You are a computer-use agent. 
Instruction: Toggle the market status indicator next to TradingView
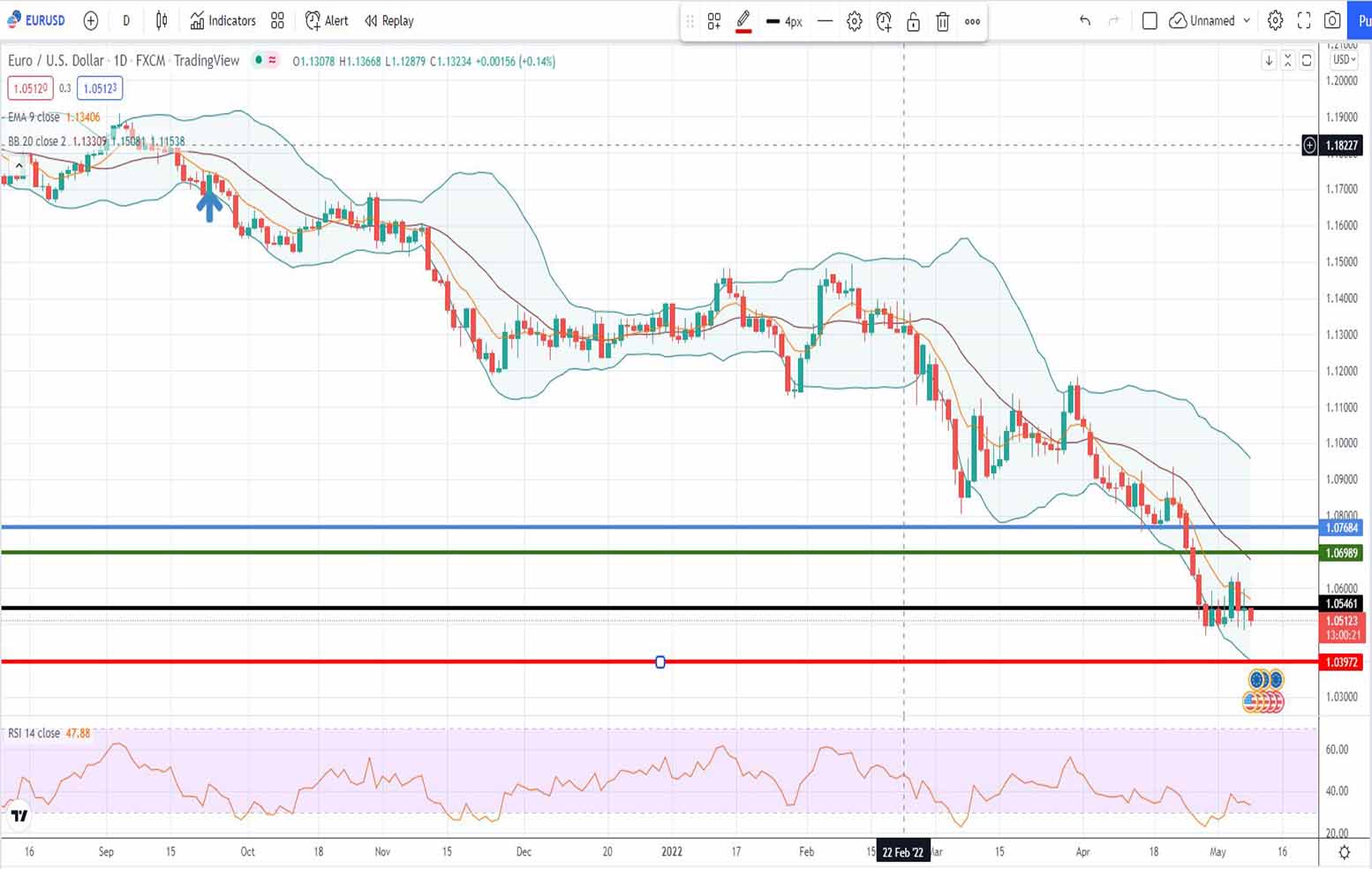pyautogui.click(x=259, y=60)
